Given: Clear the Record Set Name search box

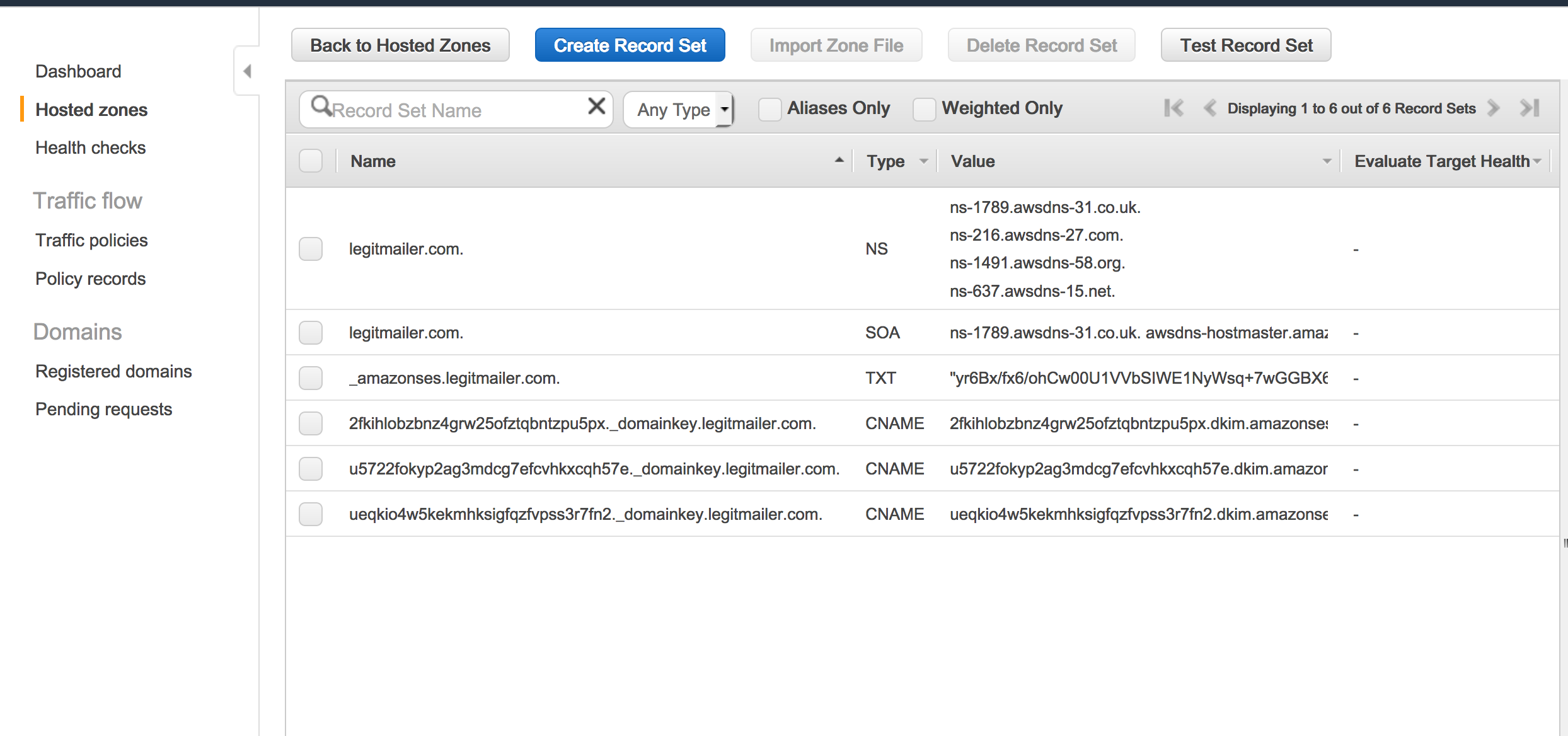Looking at the screenshot, I should pyautogui.click(x=596, y=106).
